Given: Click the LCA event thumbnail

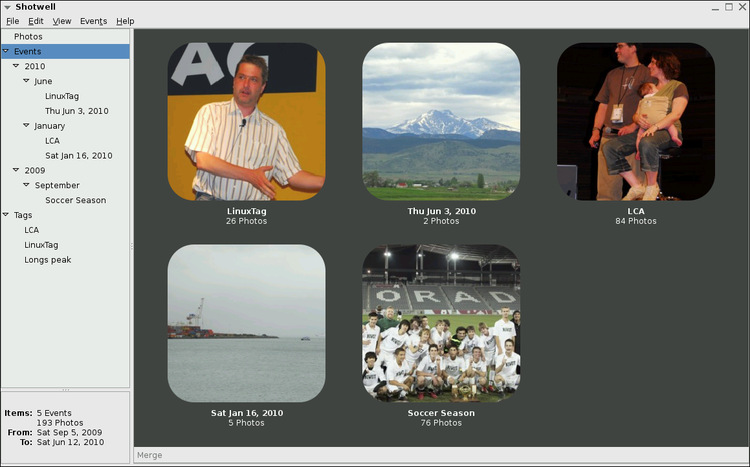Looking at the screenshot, I should [636, 122].
